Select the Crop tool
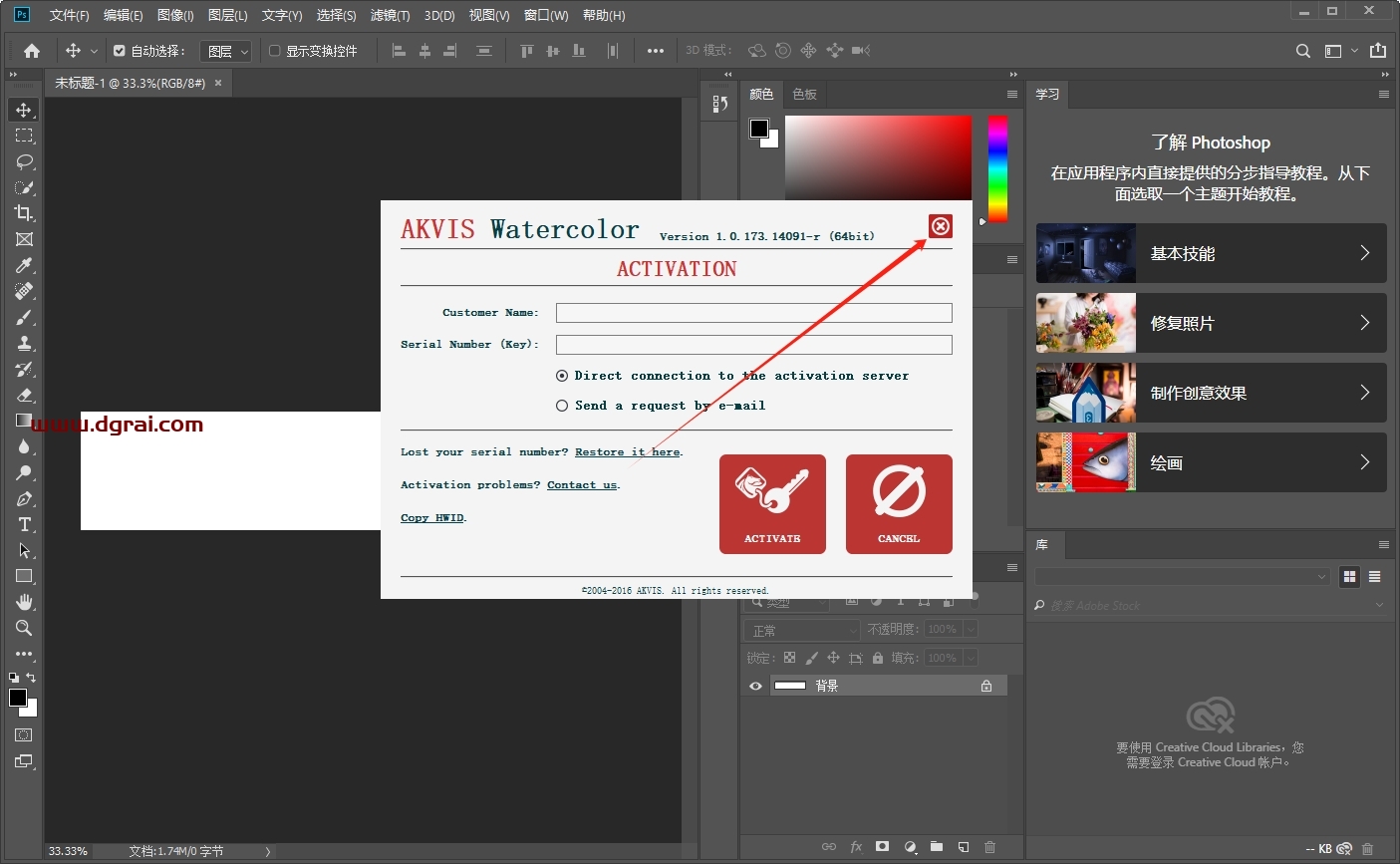The image size is (1400, 864). tap(24, 213)
